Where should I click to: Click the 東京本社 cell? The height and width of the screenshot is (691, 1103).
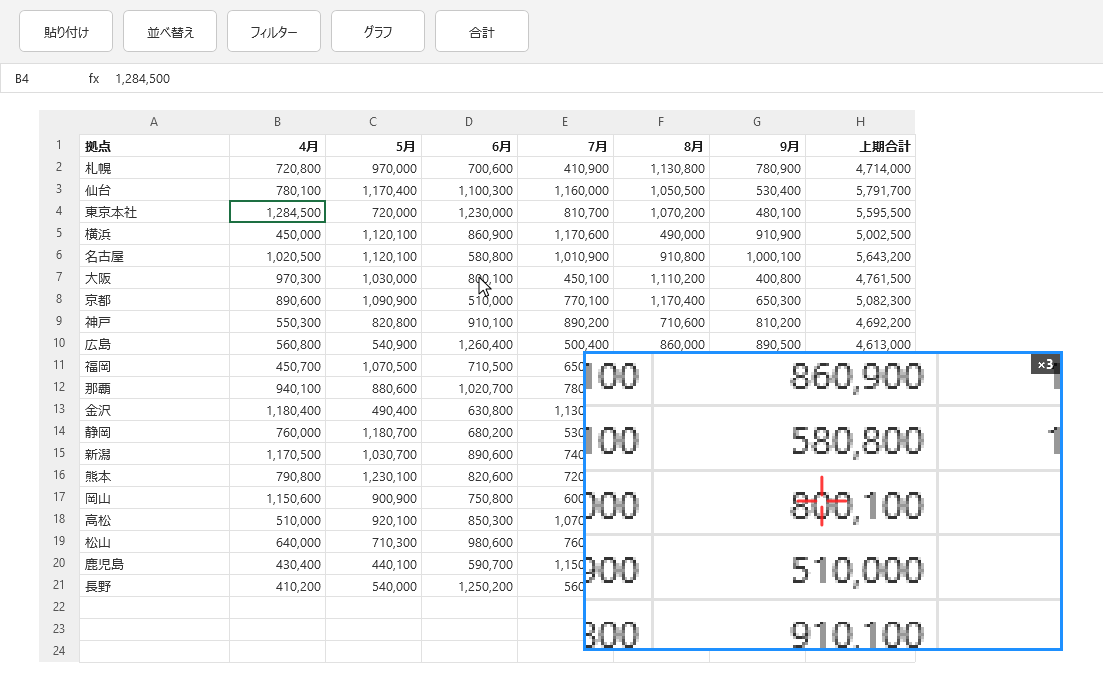pyautogui.click(x=155, y=213)
